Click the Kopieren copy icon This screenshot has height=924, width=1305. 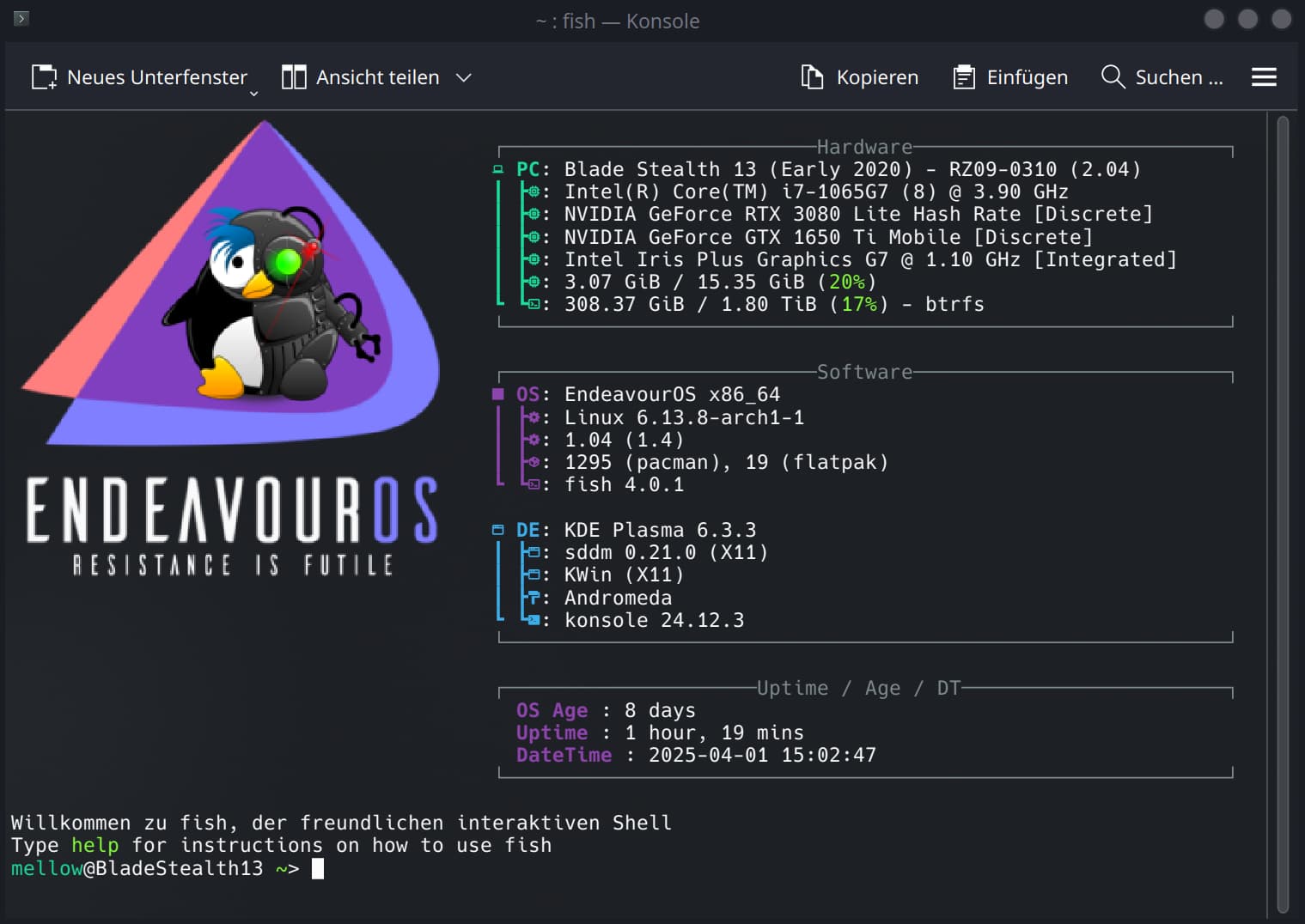point(812,77)
